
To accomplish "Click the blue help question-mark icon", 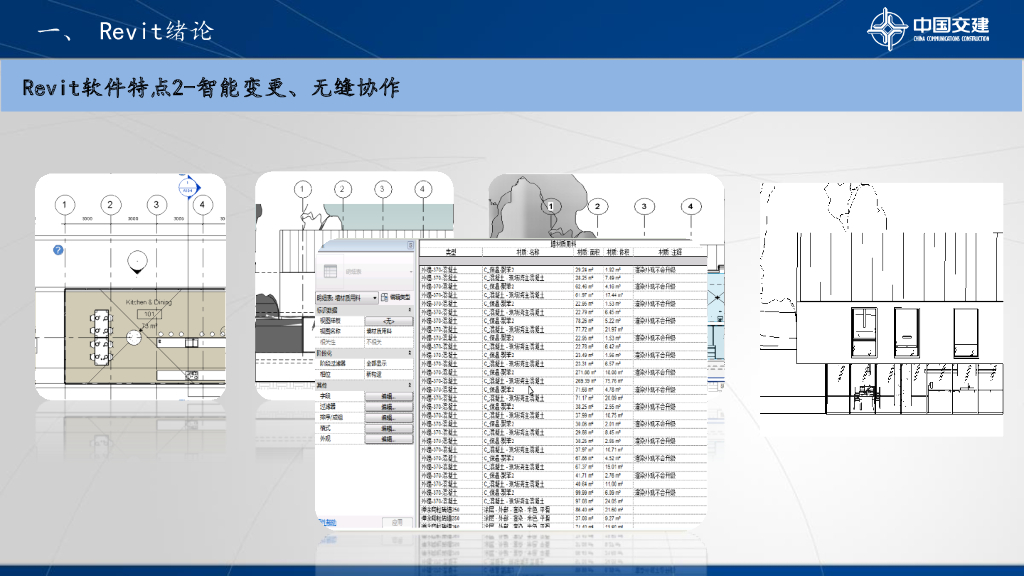I will click(58, 250).
